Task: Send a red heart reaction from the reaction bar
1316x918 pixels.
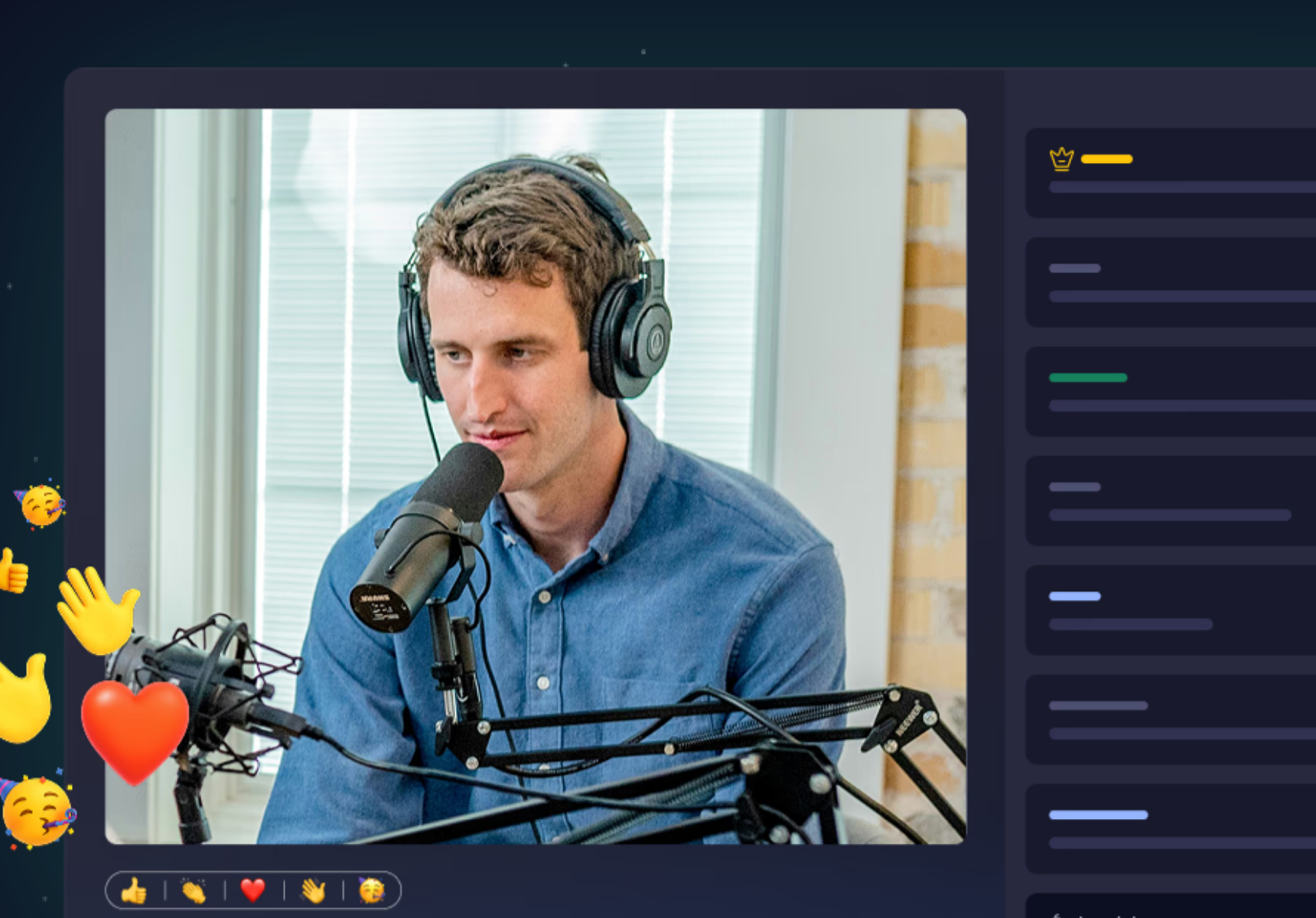Action: [253, 890]
